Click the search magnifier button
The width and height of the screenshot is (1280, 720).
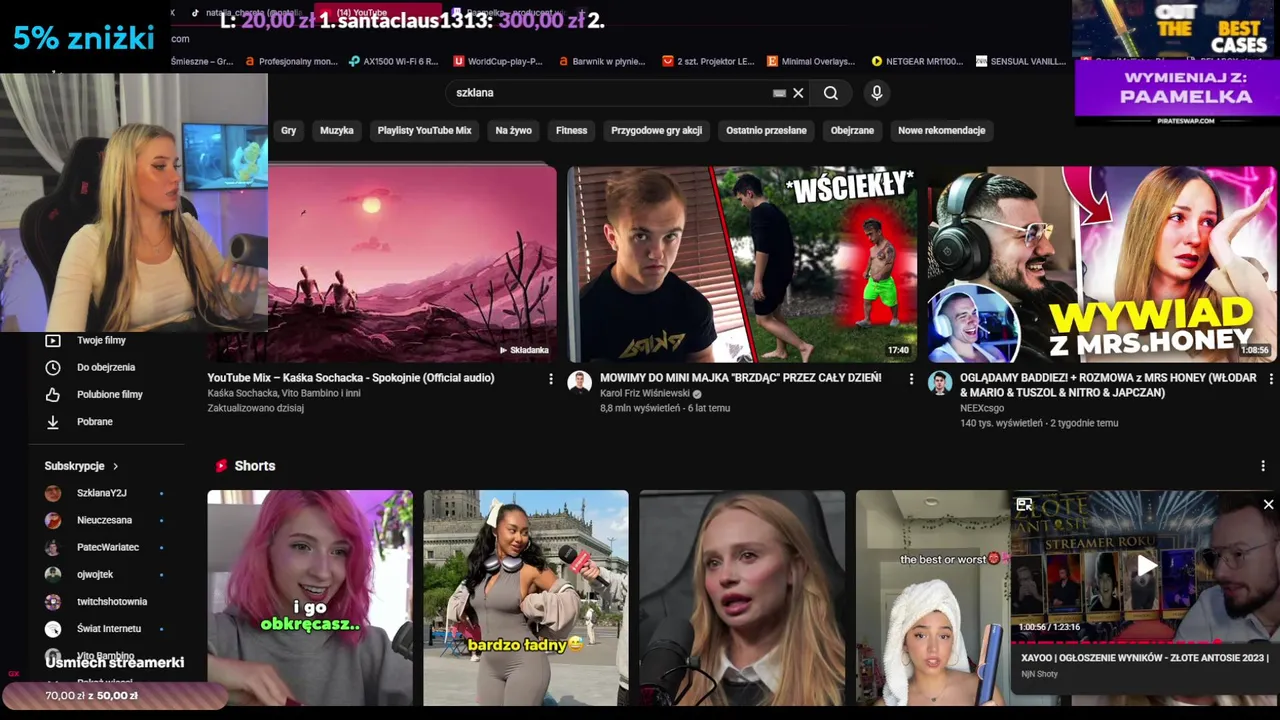coord(831,93)
